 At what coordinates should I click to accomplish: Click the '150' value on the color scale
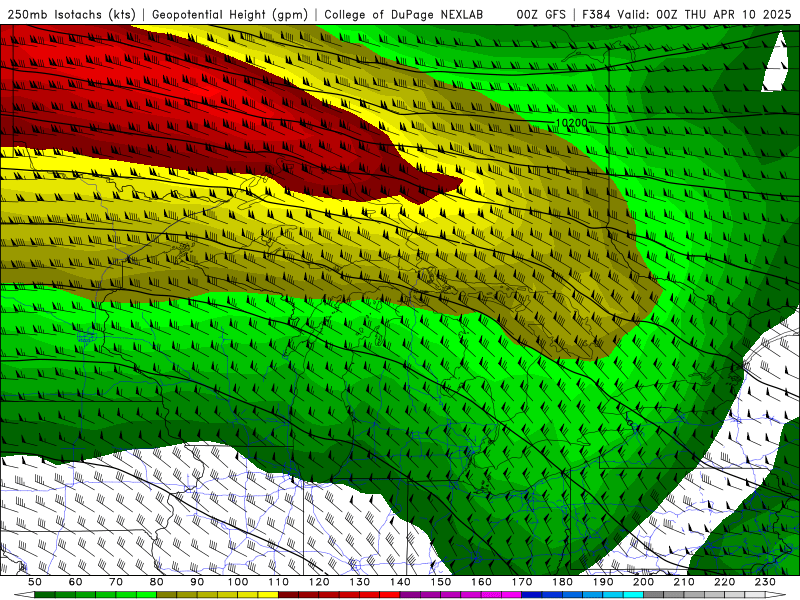click(441, 582)
